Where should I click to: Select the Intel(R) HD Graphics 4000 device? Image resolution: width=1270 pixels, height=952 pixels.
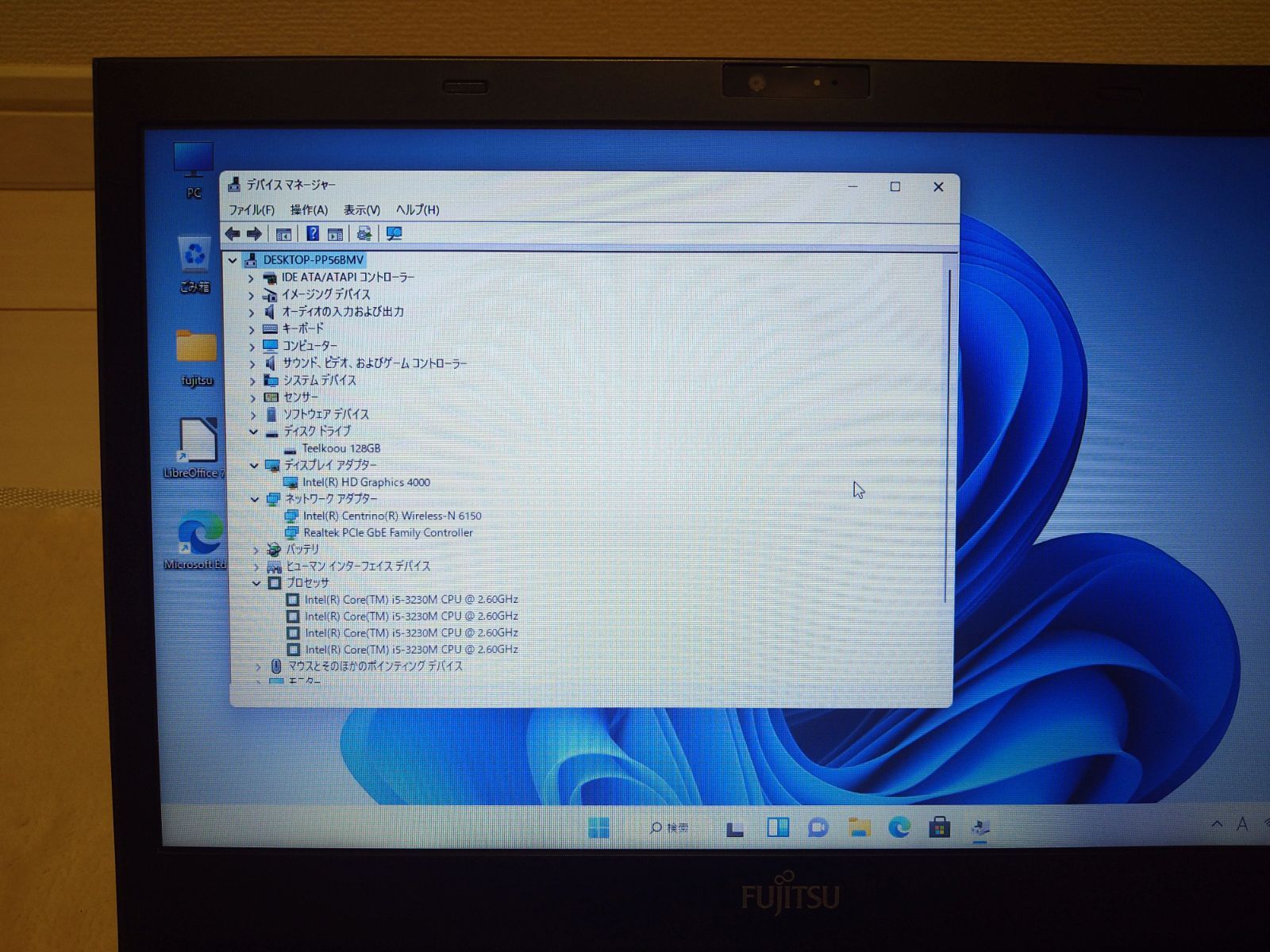[x=366, y=482]
